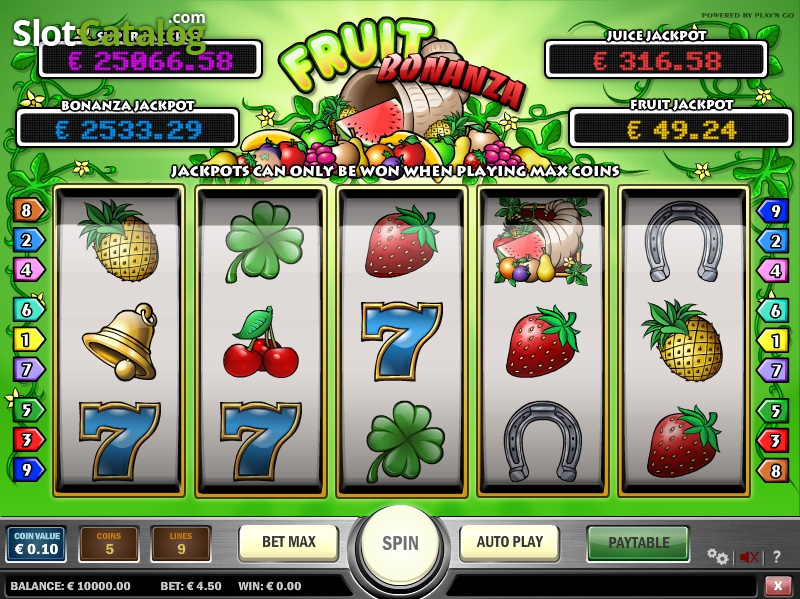Click the cornucopia symbol on reel four
This screenshot has height=599, width=800.
[x=542, y=242]
